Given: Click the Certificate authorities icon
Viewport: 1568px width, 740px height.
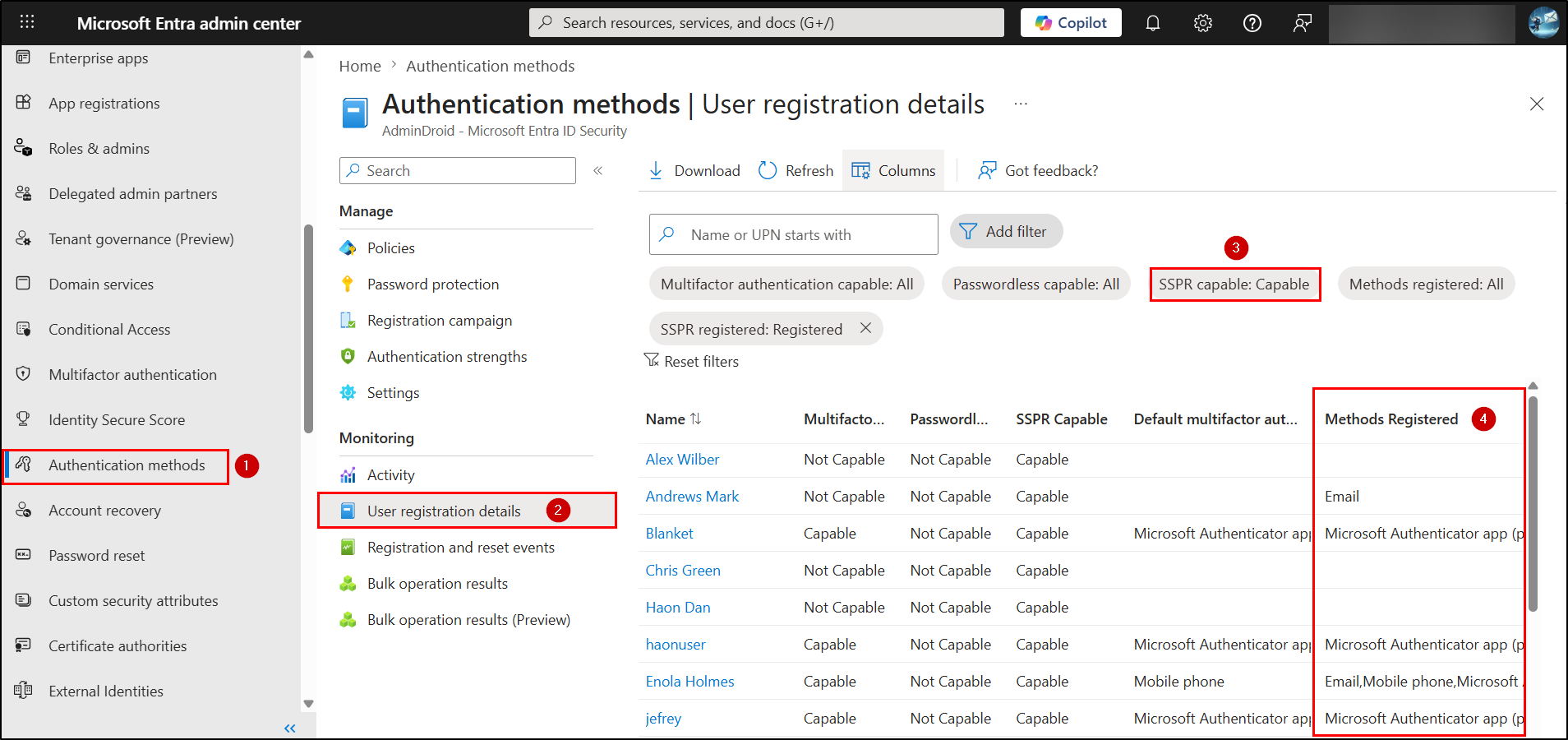Looking at the screenshot, I should pyautogui.click(x=24, y=645).
